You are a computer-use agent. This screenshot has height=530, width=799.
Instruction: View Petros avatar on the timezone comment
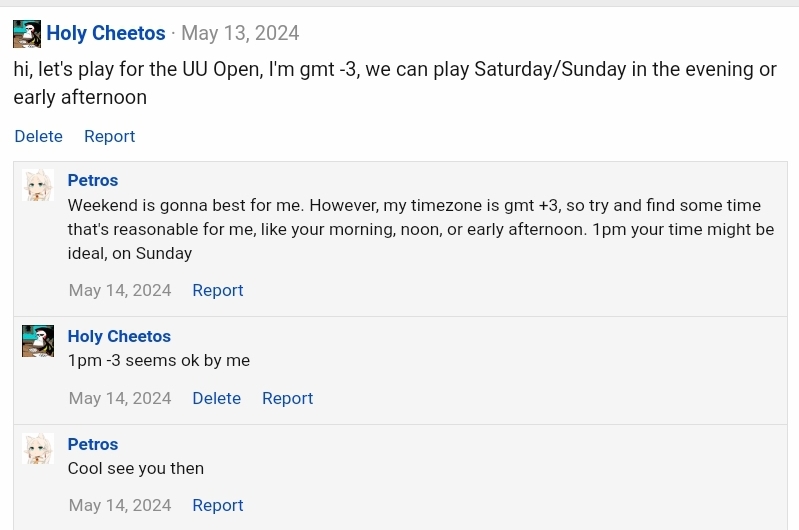[38, 185]
